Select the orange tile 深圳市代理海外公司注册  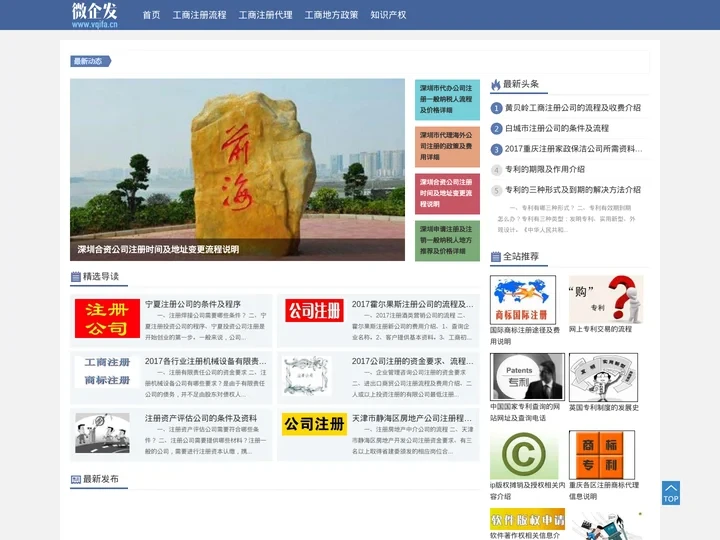click(x=447, y=146)
